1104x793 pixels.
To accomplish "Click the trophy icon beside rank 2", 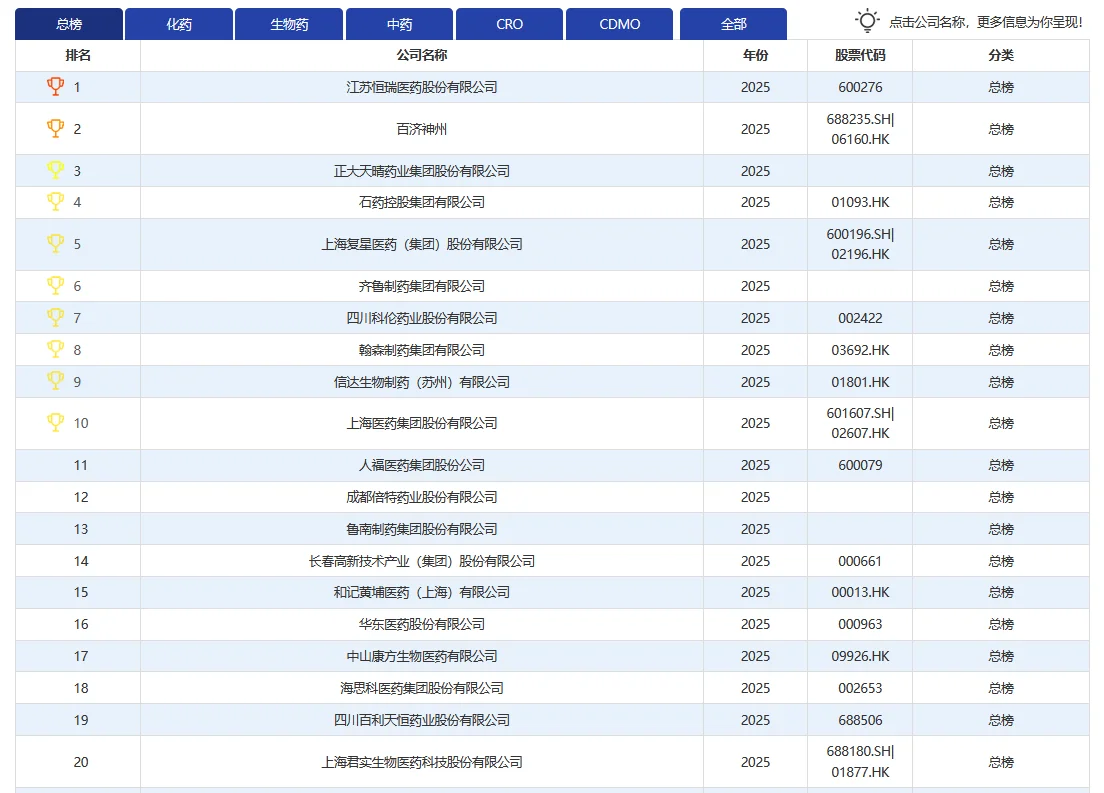I will tap(55, 128).
